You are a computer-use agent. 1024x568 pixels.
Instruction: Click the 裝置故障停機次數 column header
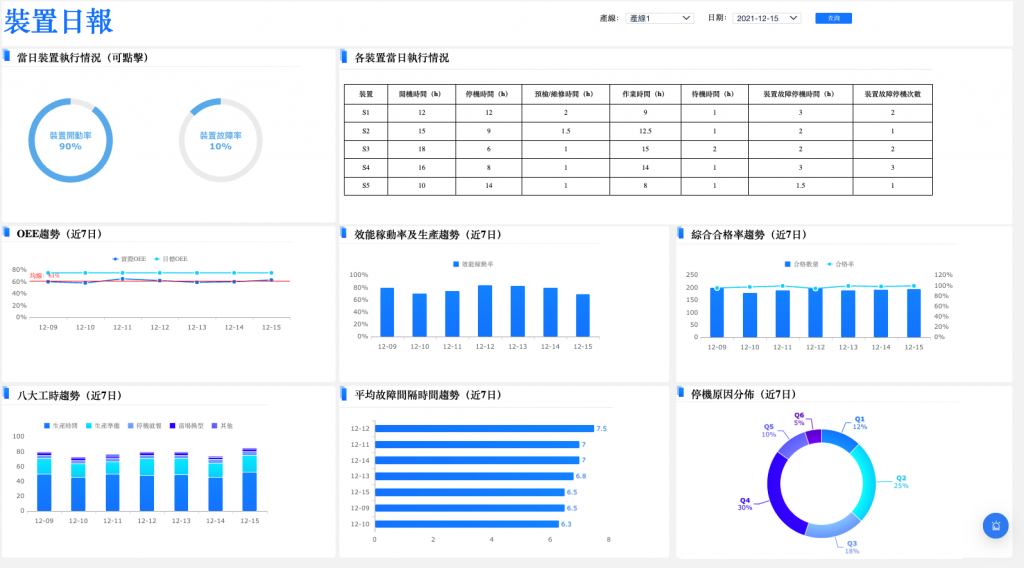pos(892,93)
